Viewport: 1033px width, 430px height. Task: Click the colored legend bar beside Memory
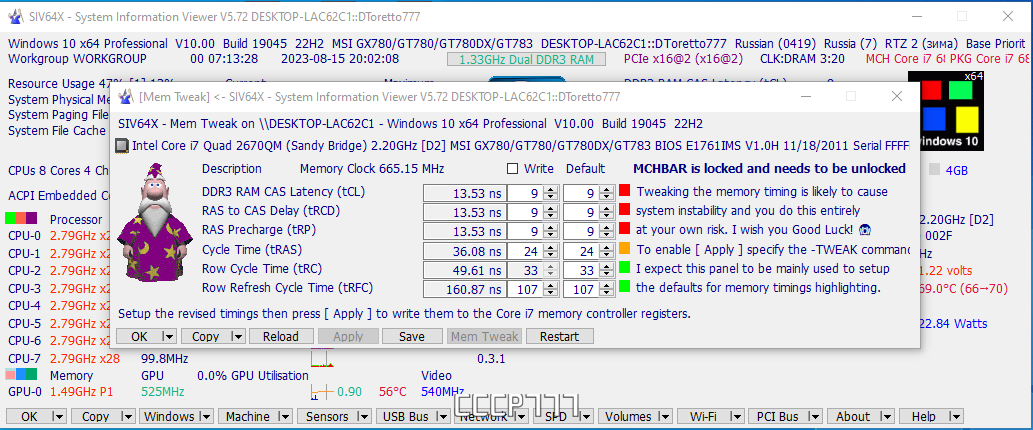pyautogui.click(x=21, y=374)
